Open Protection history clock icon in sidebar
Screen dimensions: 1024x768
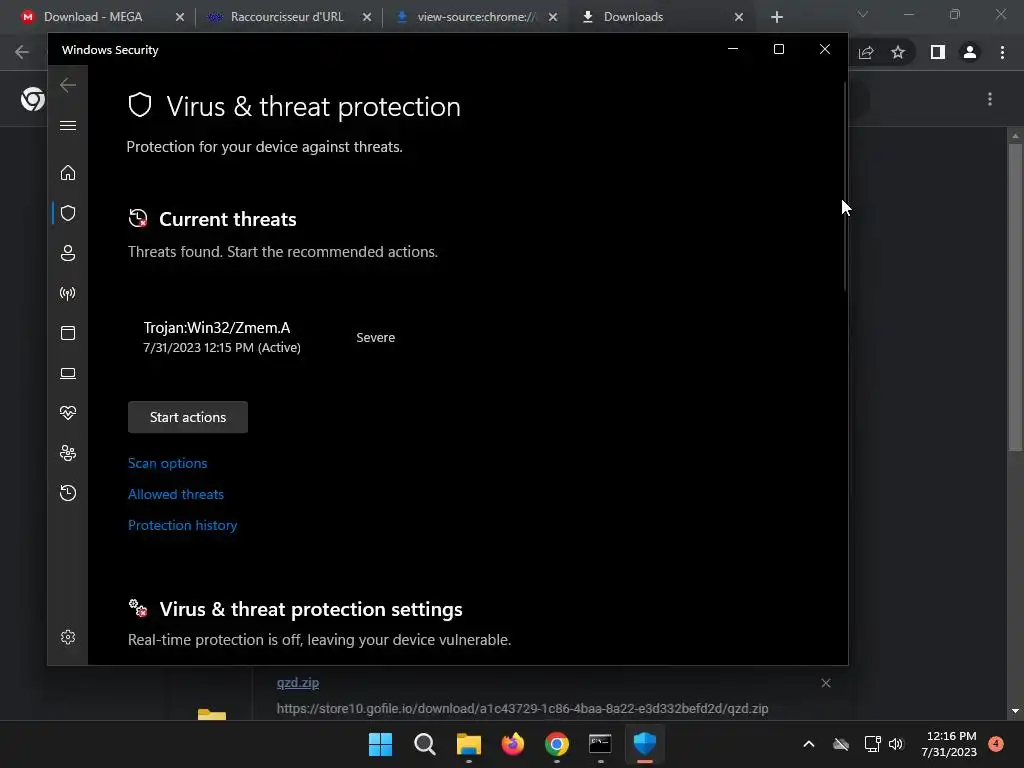coord(68,493)
